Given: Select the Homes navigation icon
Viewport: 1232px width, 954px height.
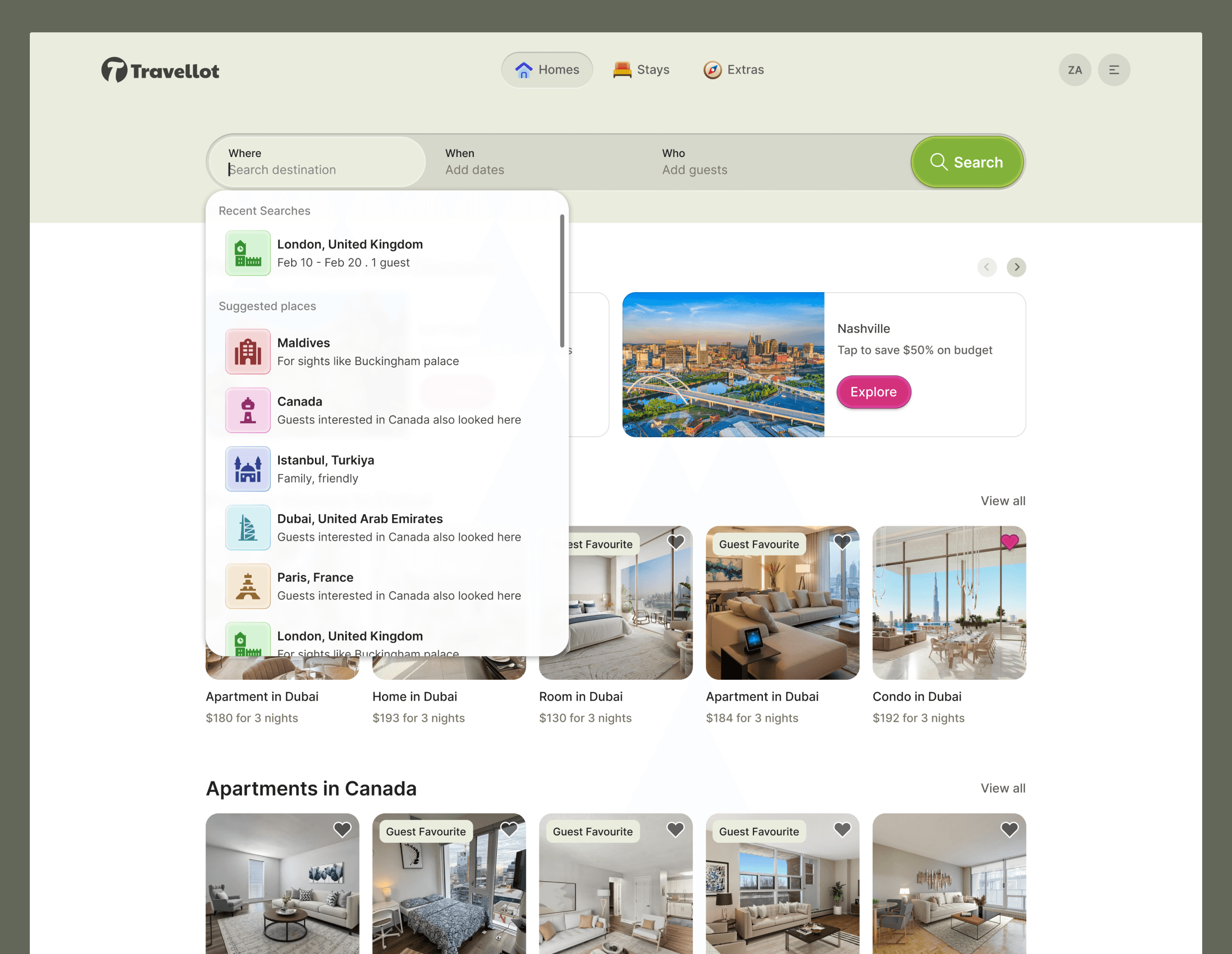Looking at the screenshot, I should click(x=524, y=70).
